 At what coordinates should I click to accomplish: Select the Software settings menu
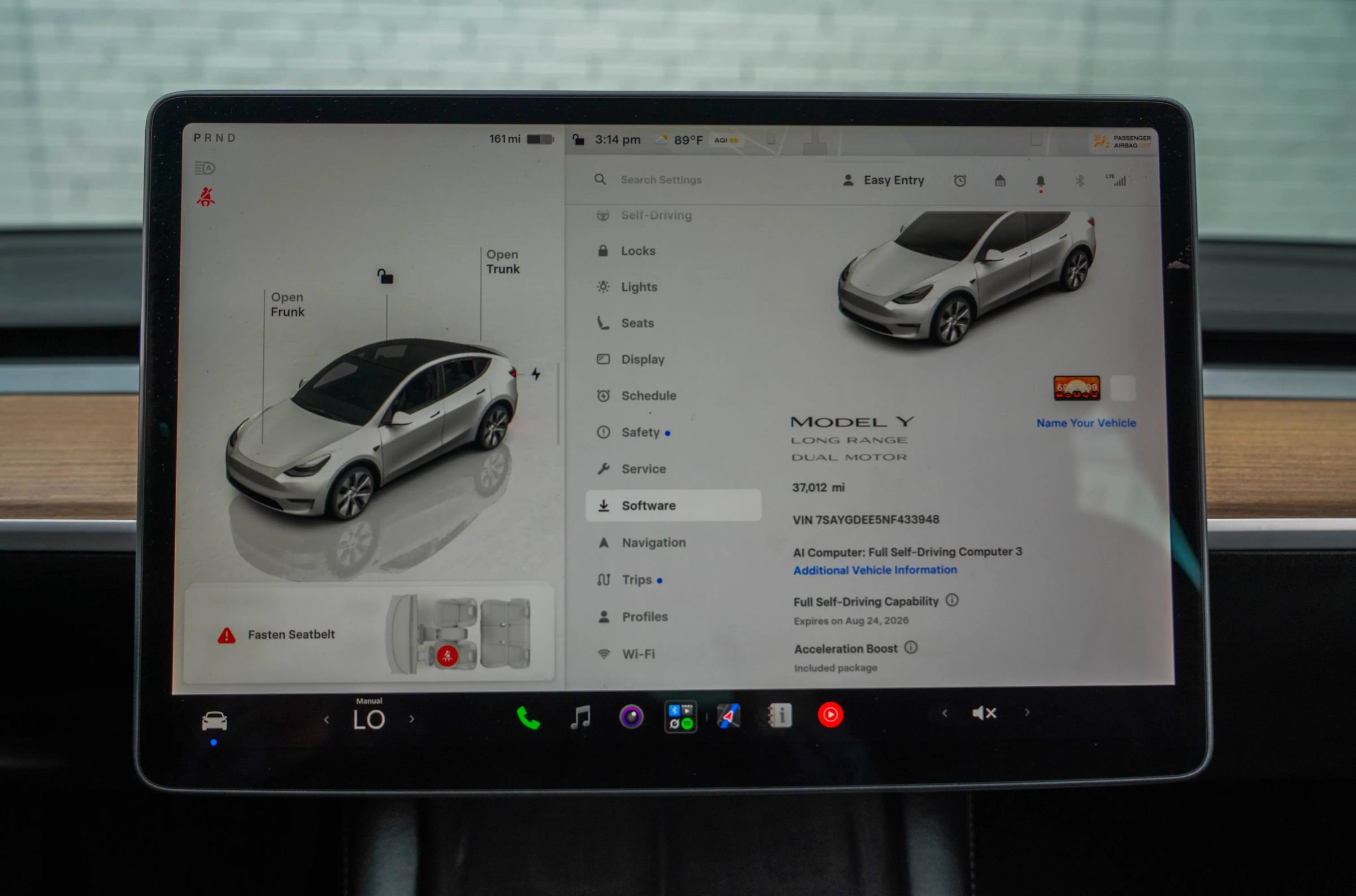click(673, 505)
